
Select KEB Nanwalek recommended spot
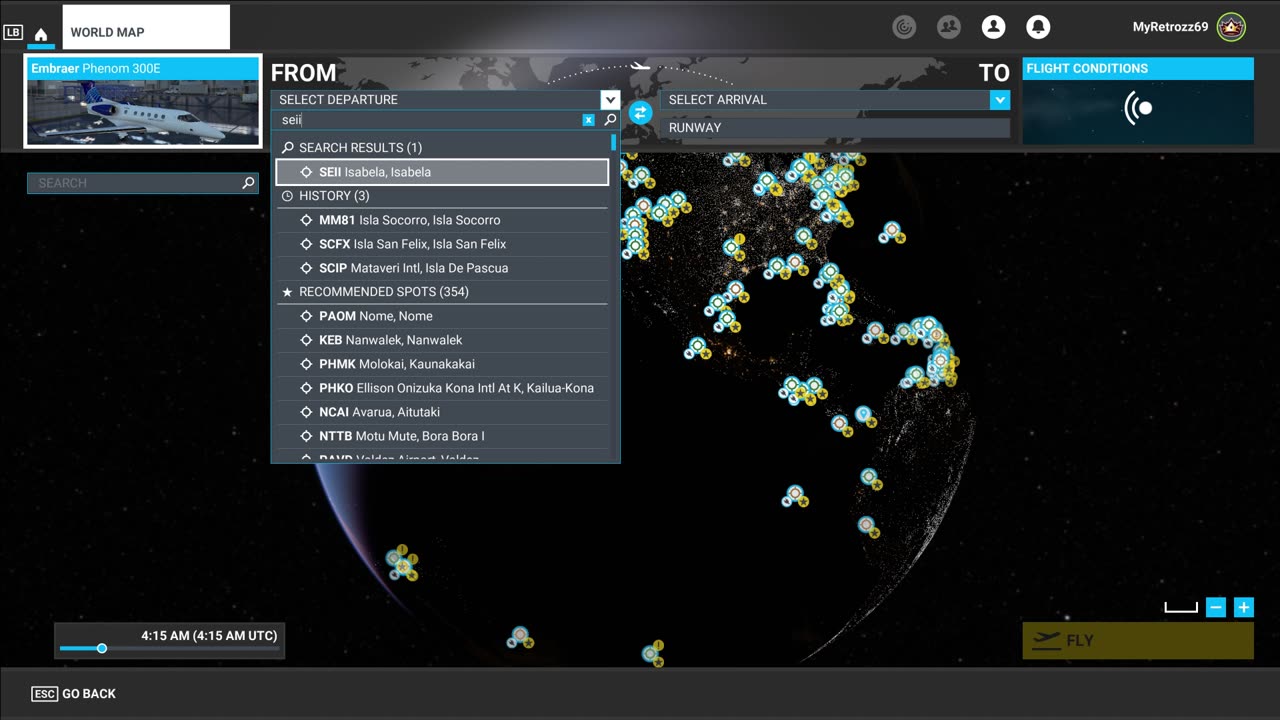click(442, 340)
